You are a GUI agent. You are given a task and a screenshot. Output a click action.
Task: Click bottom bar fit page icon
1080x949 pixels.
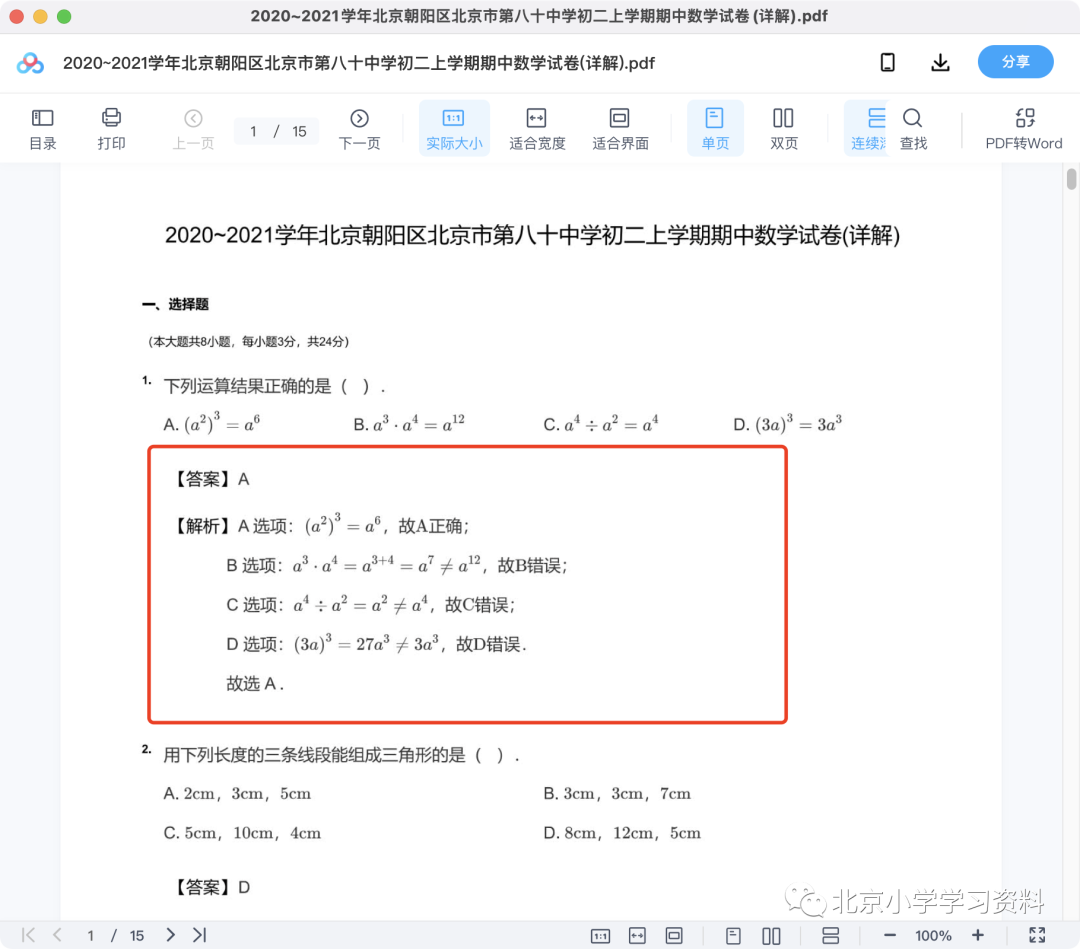(x=674, y=935)
